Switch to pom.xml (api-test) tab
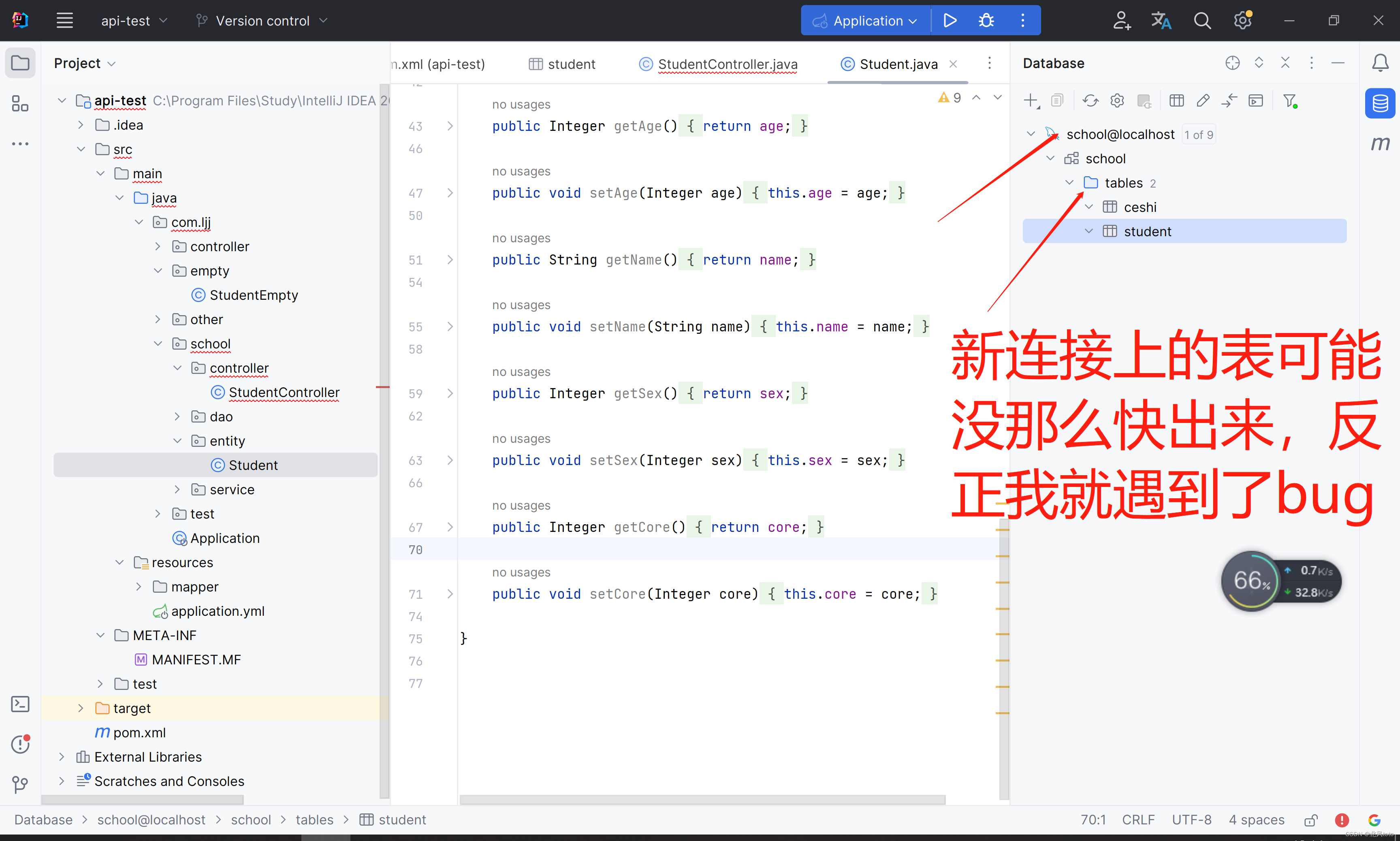Viewport: 1400px width, 841px height. pos(438,64)
